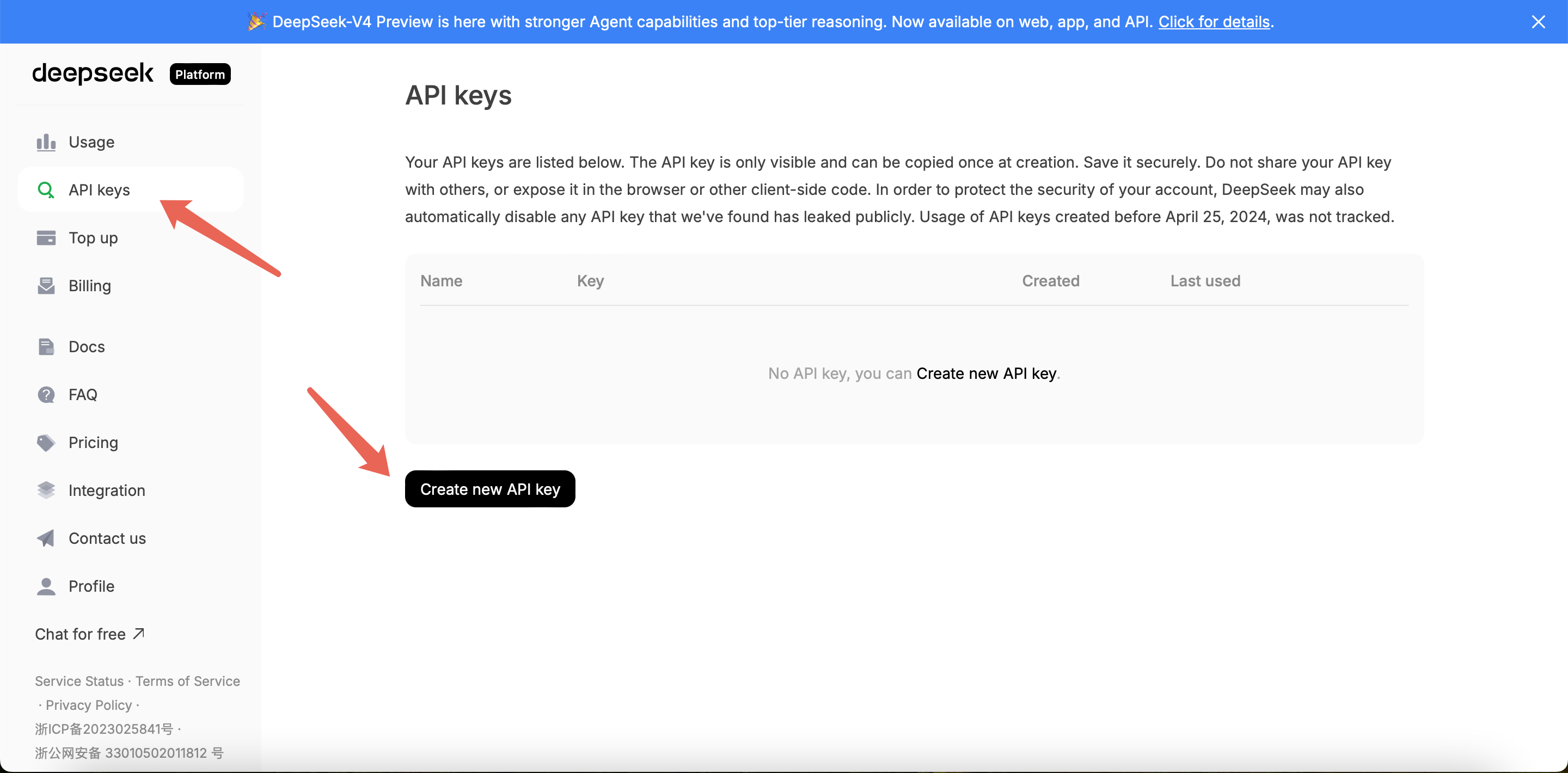The image size is (1568, 773).
Task: Click the Platform badge
Action: 200,74
